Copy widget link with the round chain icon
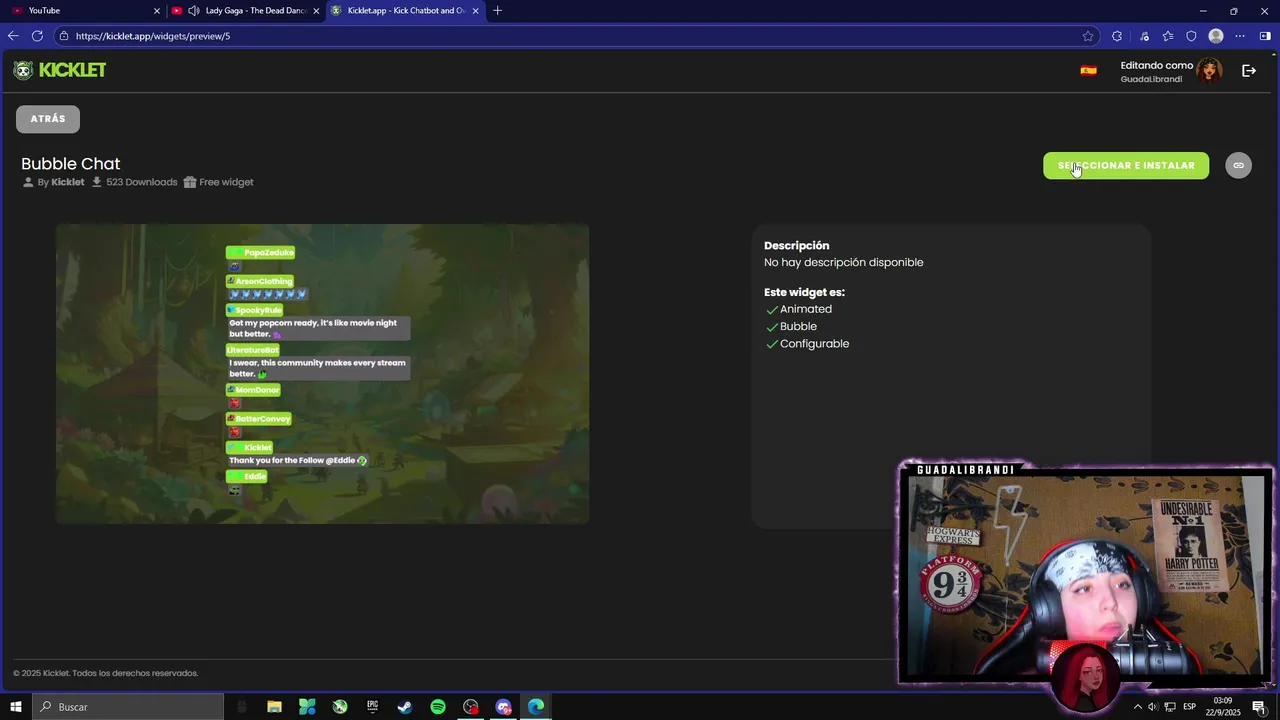 tap(1238, 165)
